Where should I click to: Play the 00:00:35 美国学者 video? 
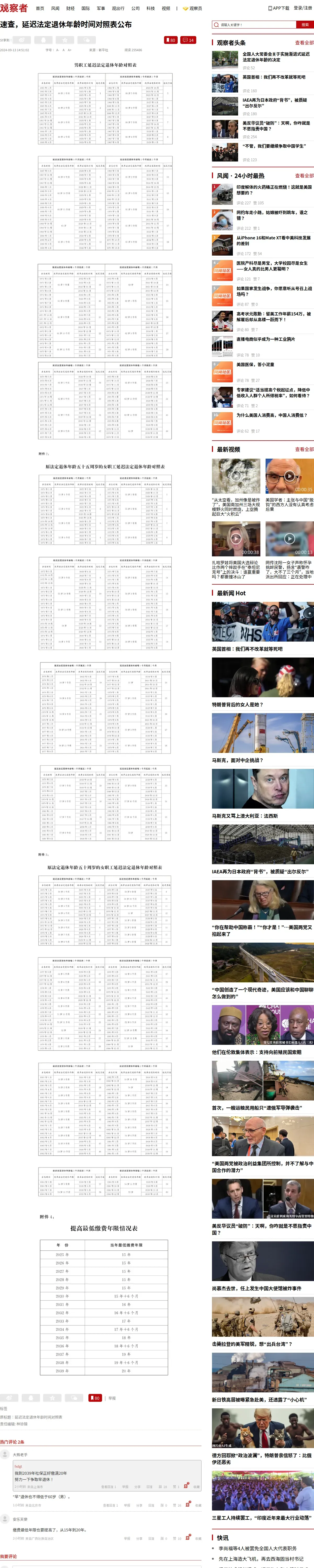290,476
